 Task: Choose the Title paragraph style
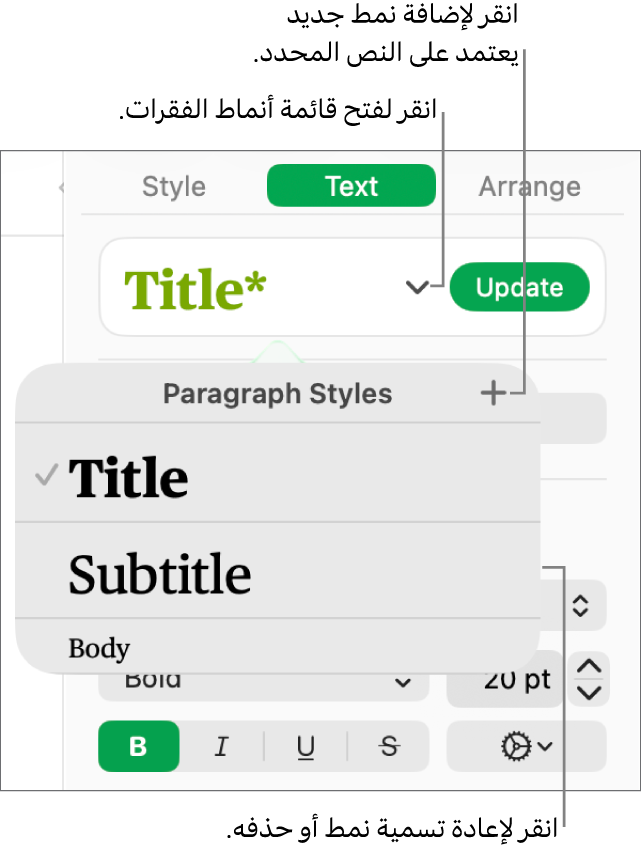(x=128, y=477)
